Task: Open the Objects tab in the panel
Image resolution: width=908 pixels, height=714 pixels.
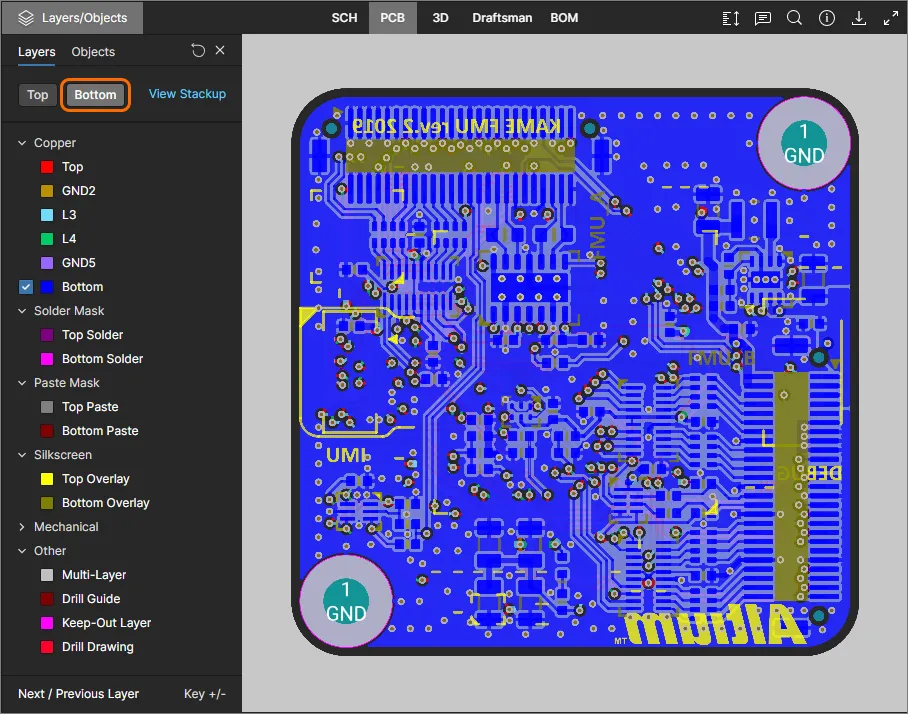Action: [x=93, y=52]
